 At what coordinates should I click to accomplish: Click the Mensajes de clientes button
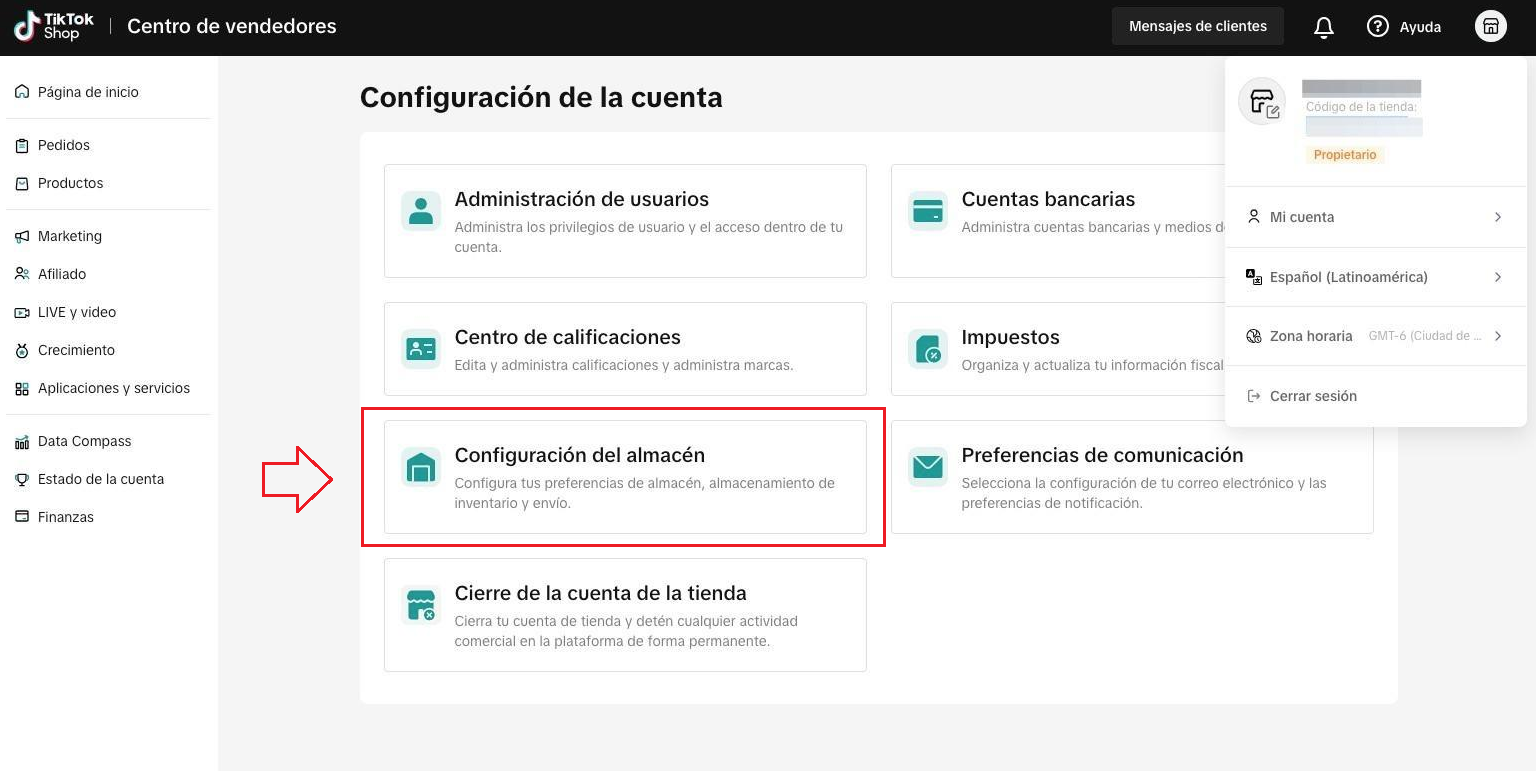(x=1197, y=27)
